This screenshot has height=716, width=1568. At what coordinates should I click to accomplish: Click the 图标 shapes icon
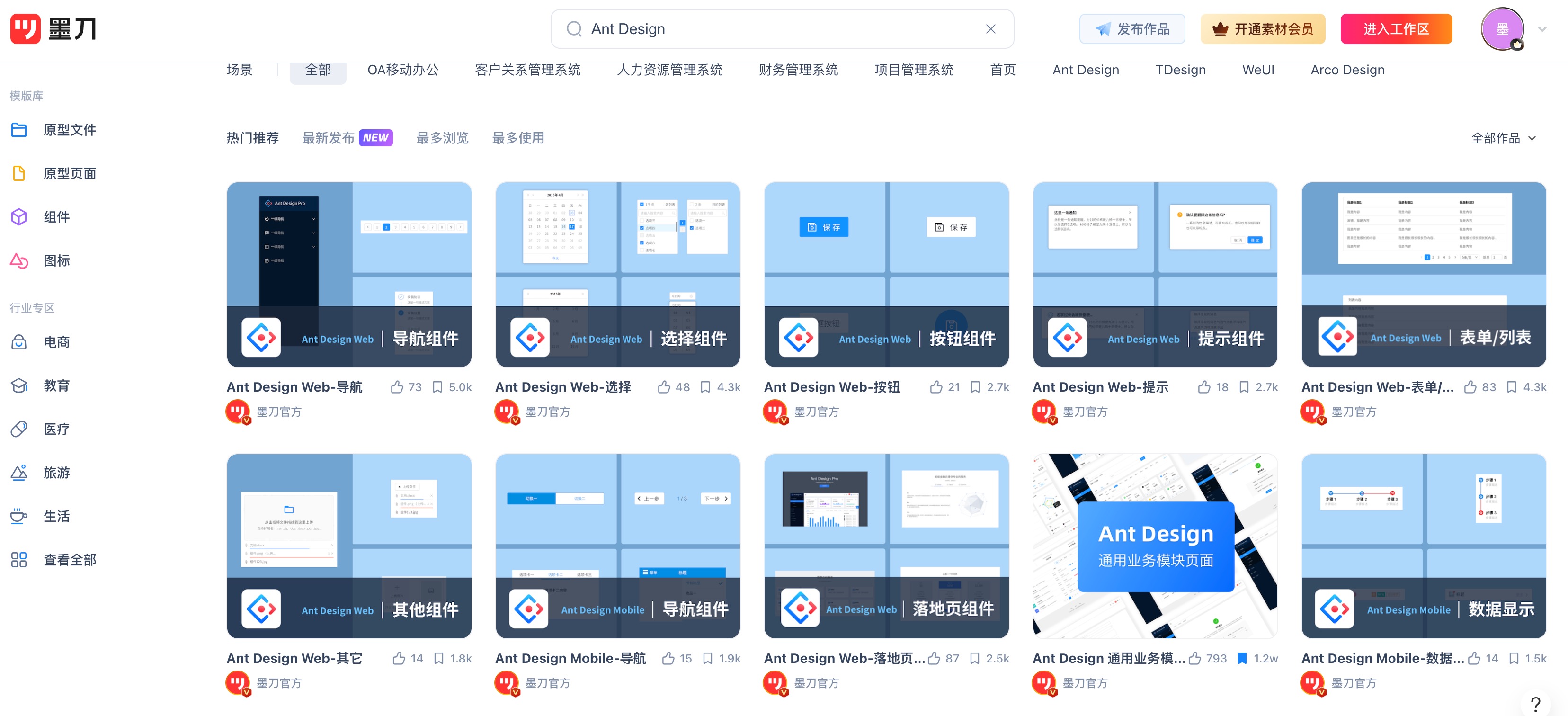pos(19,260)
